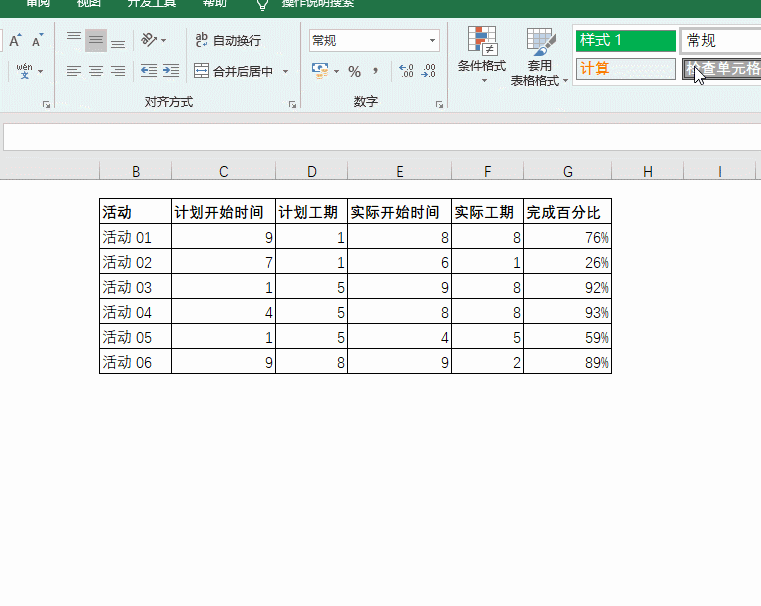
Task: Select column I header
Action: [x=719, y=171]
